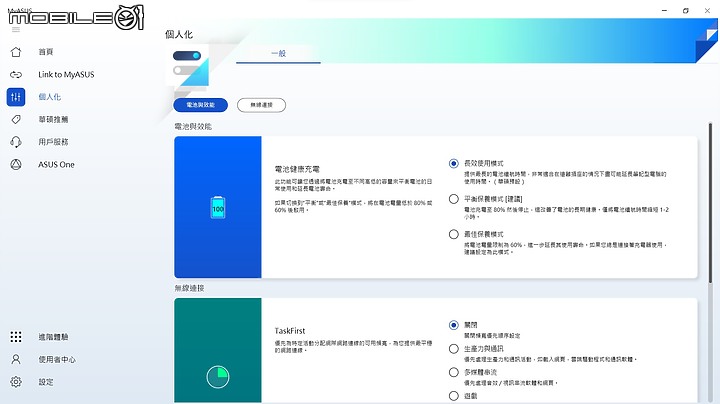
Task: Click the 電池與效能 pill button
Action: pyautogui.click(x=201, y=105)
